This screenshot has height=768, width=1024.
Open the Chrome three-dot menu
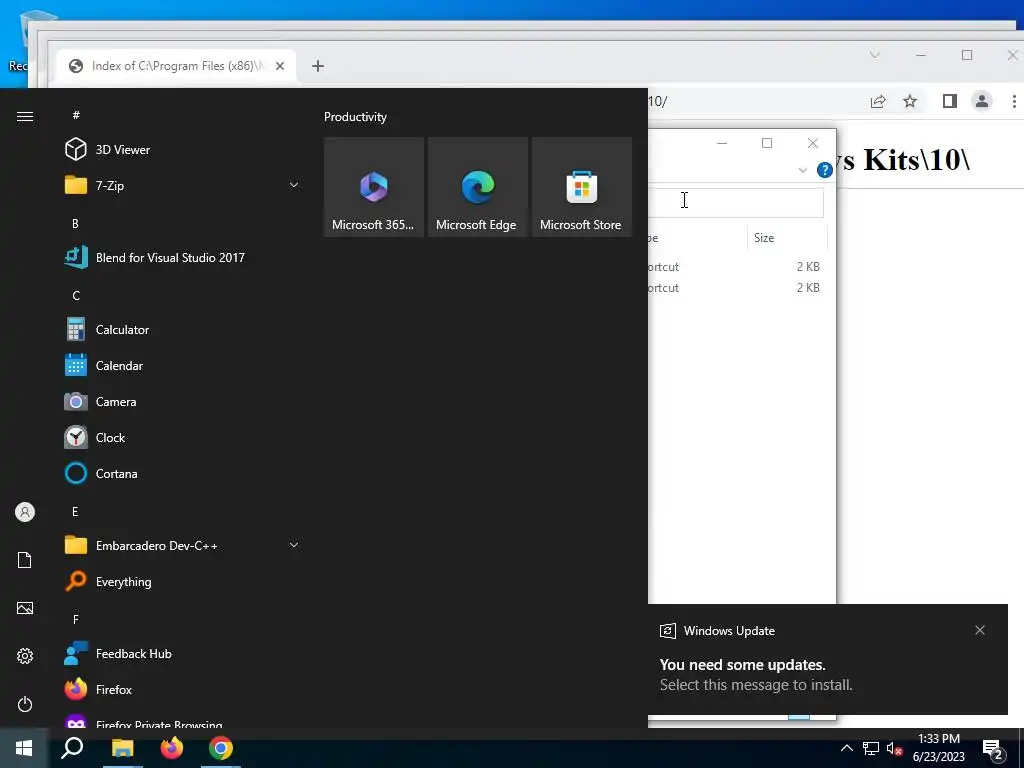click(1014, 101)
